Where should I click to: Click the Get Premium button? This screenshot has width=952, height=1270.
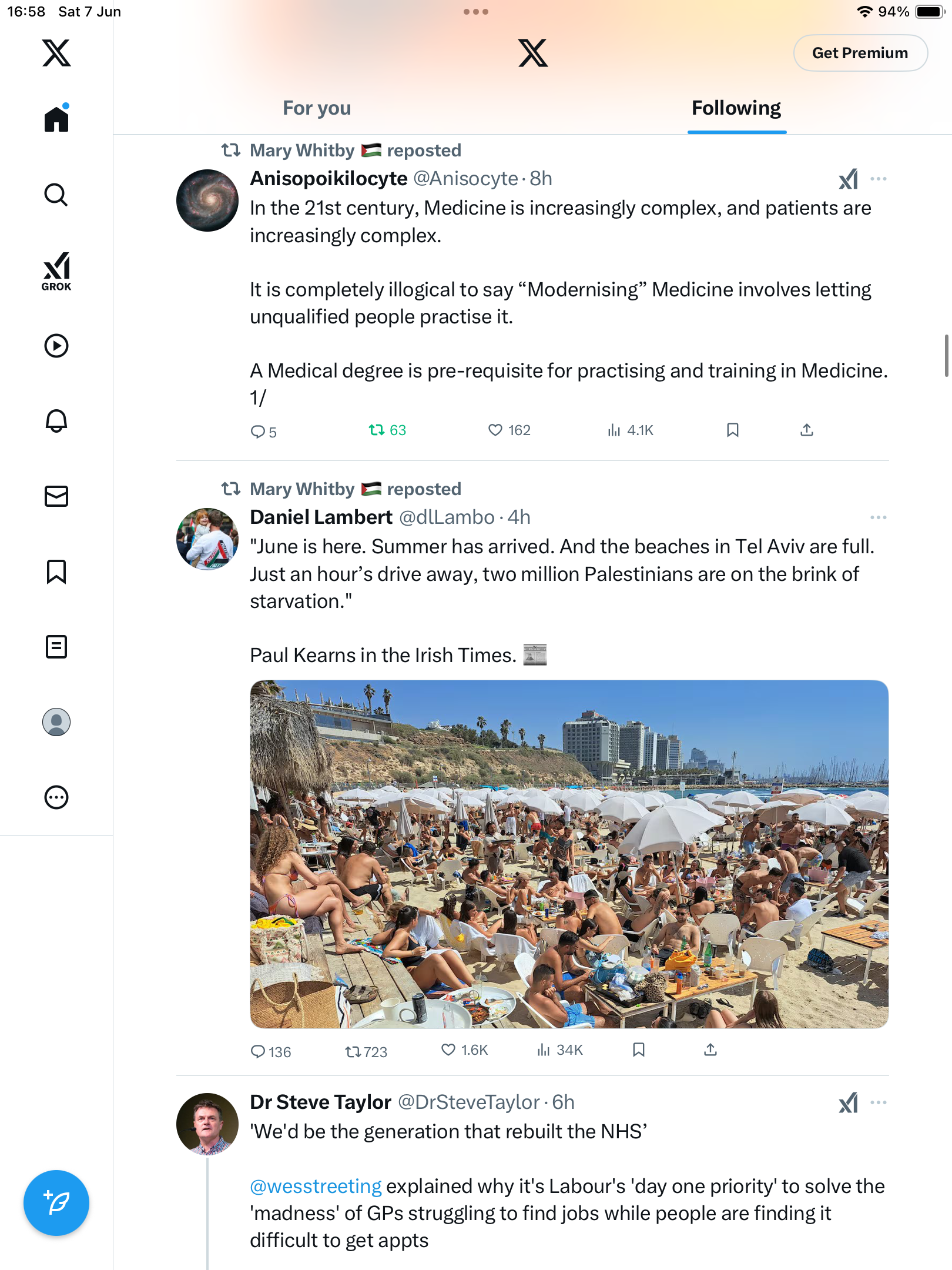point(860,53)
